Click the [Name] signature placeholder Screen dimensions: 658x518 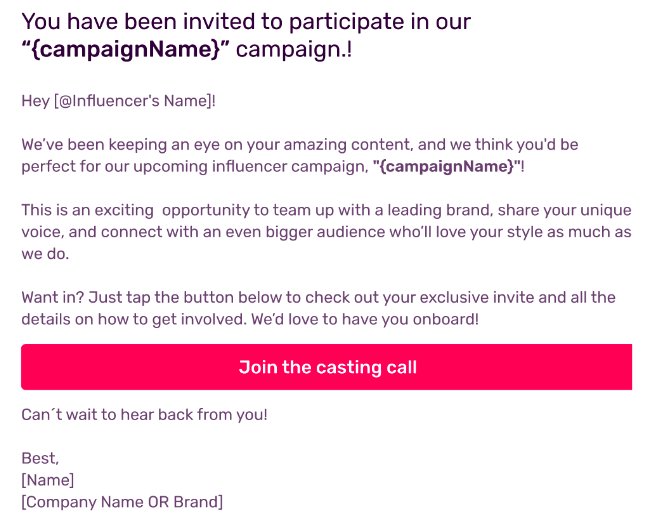[x=47, y=480]
